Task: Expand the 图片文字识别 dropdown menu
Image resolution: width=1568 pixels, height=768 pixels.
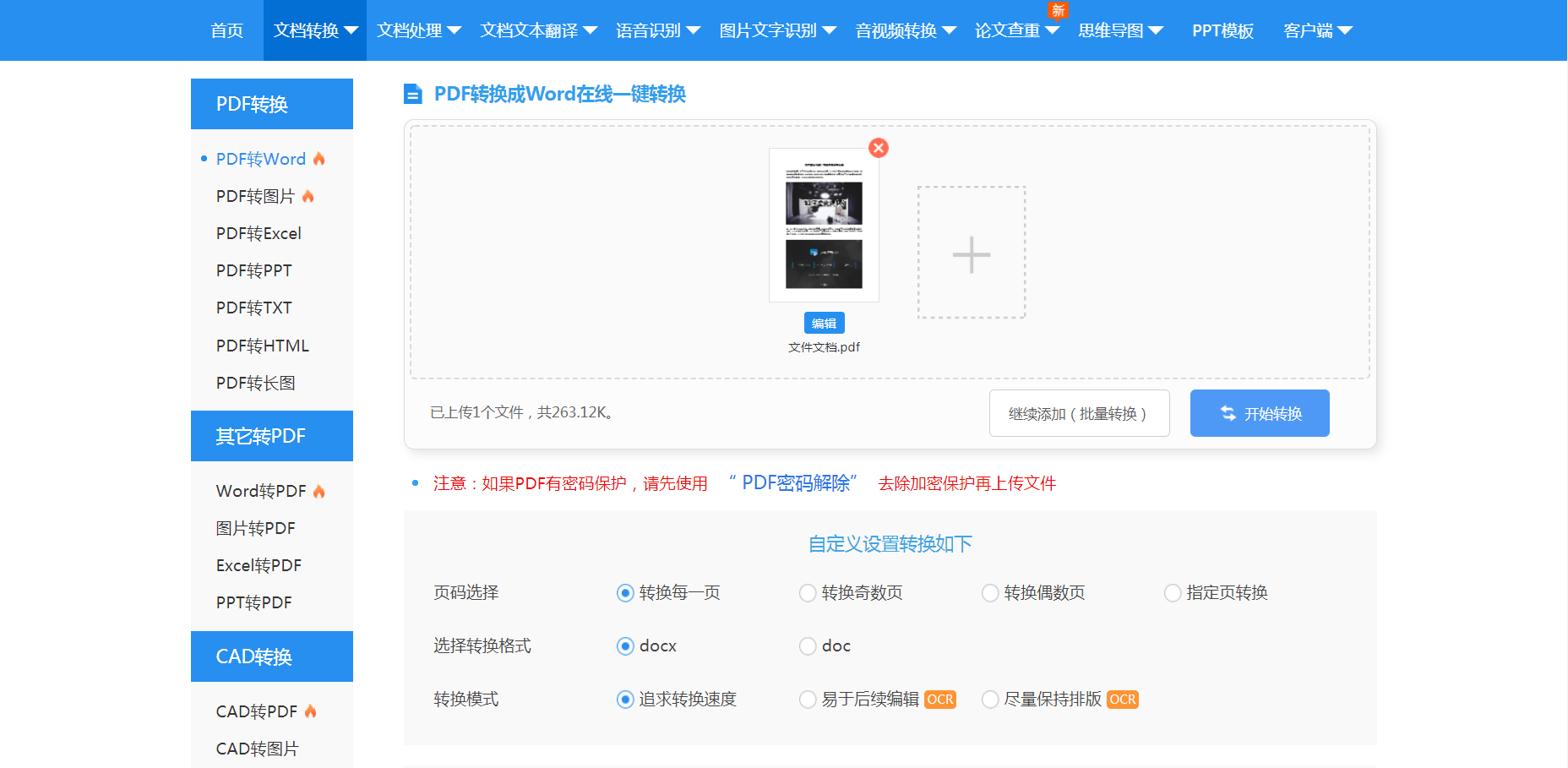Action: (x=777, y=30)
